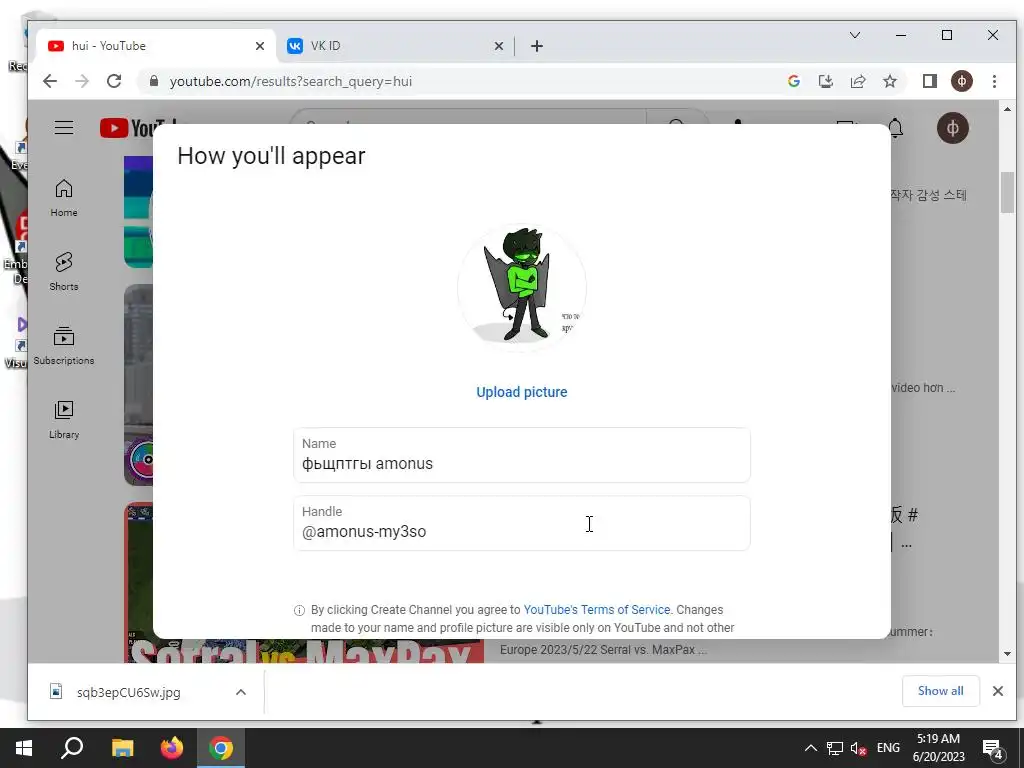1024x768 pixels.
Task: Show hidden system tray icons
Action: [x=810, y=748]
